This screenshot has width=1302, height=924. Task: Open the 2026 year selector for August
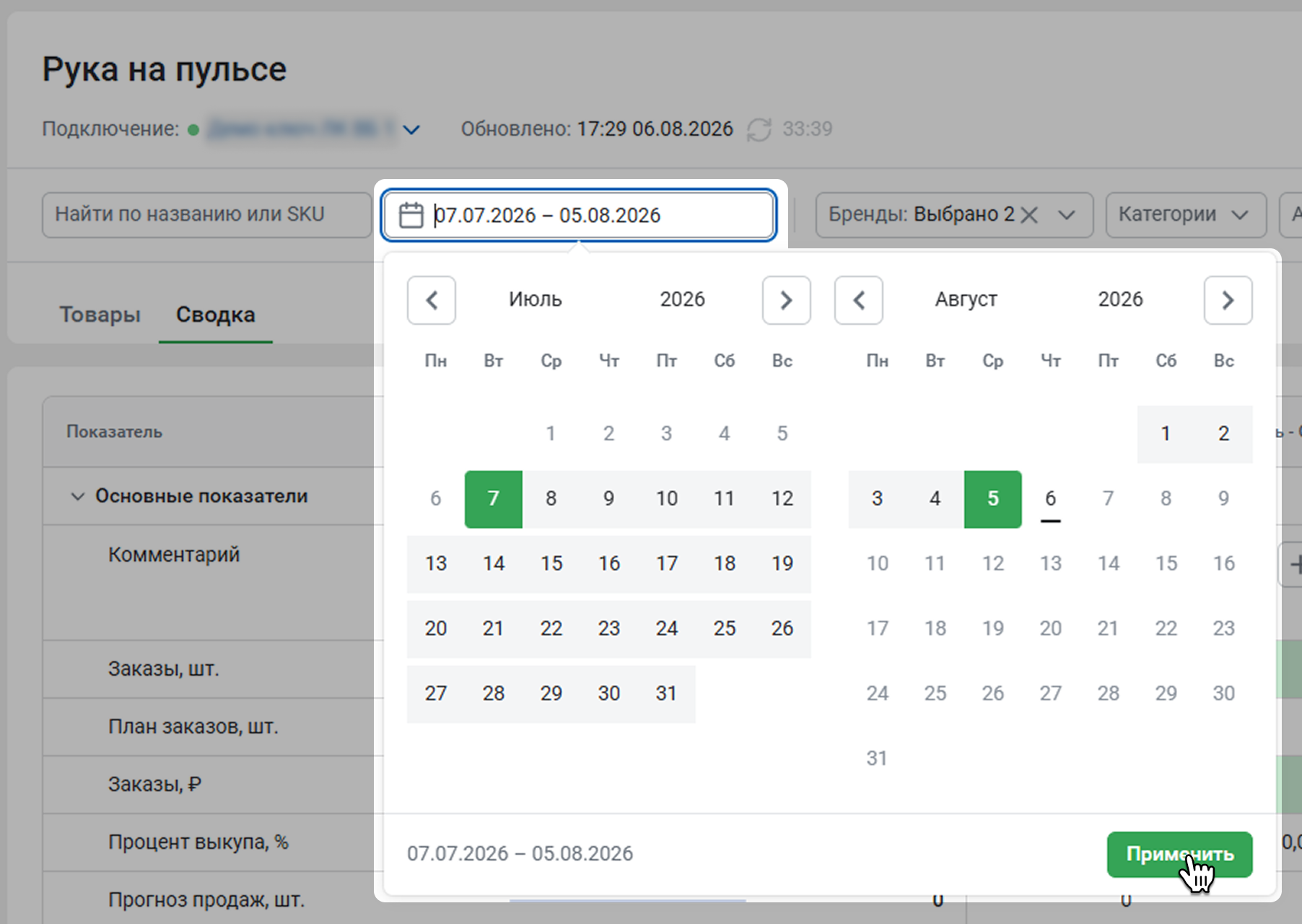(x=1120, y=300)
